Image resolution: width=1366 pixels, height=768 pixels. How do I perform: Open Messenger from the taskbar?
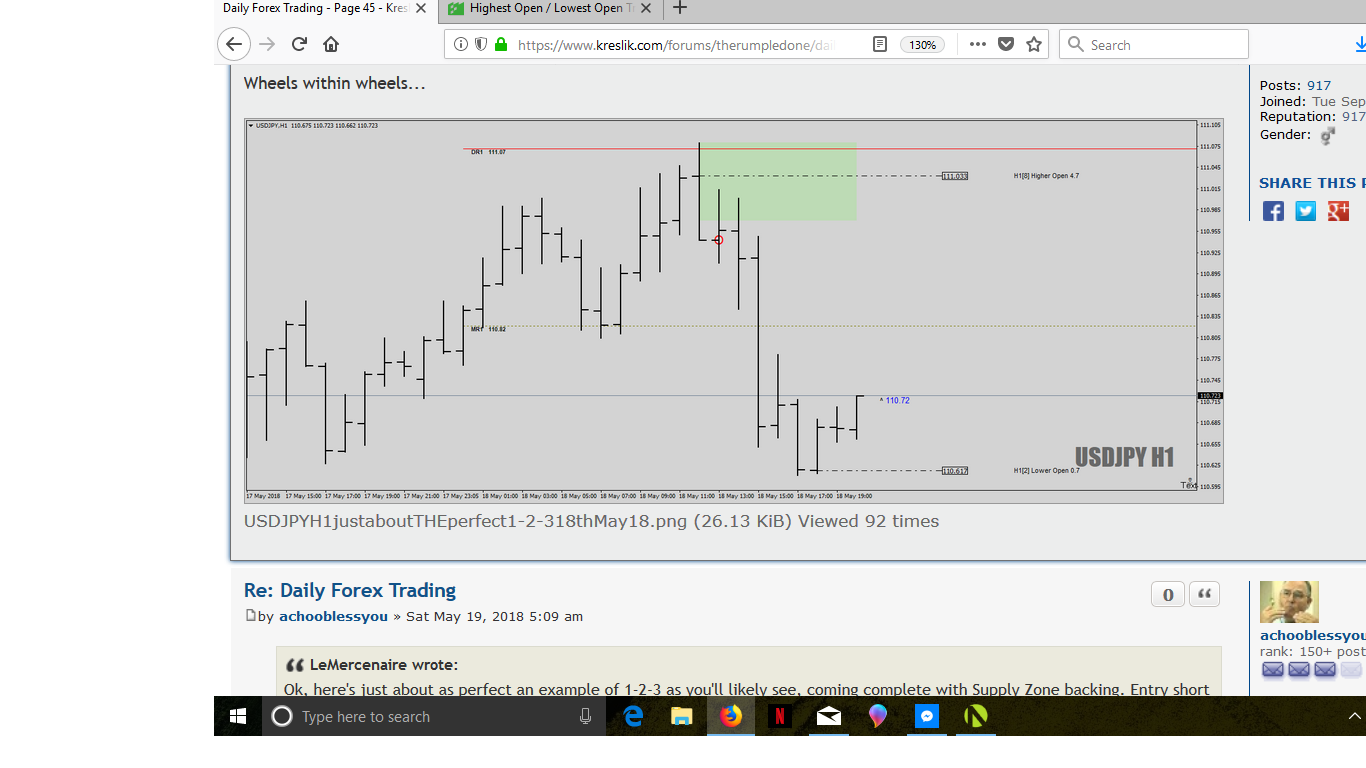[927, 716]
